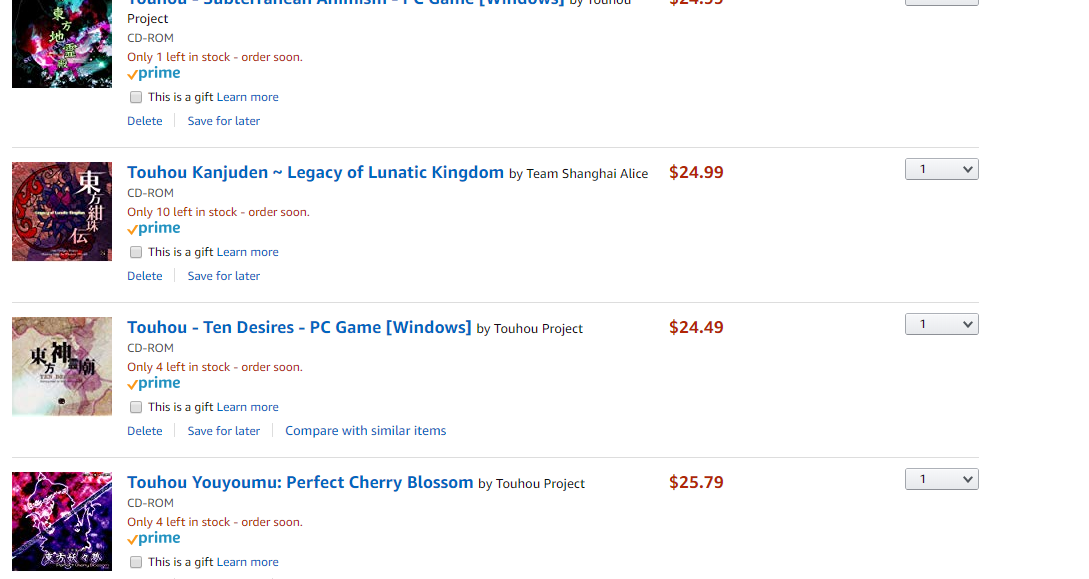Expand quantity selector for Ten Desires
Image resolution: width=1089 pixels, height=579 pixels.
click(x=941, y=325)
